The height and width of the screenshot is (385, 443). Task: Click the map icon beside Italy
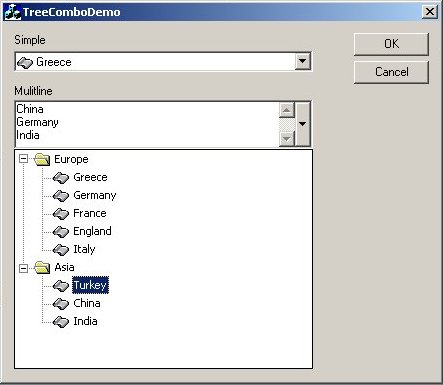coord(61,249)
